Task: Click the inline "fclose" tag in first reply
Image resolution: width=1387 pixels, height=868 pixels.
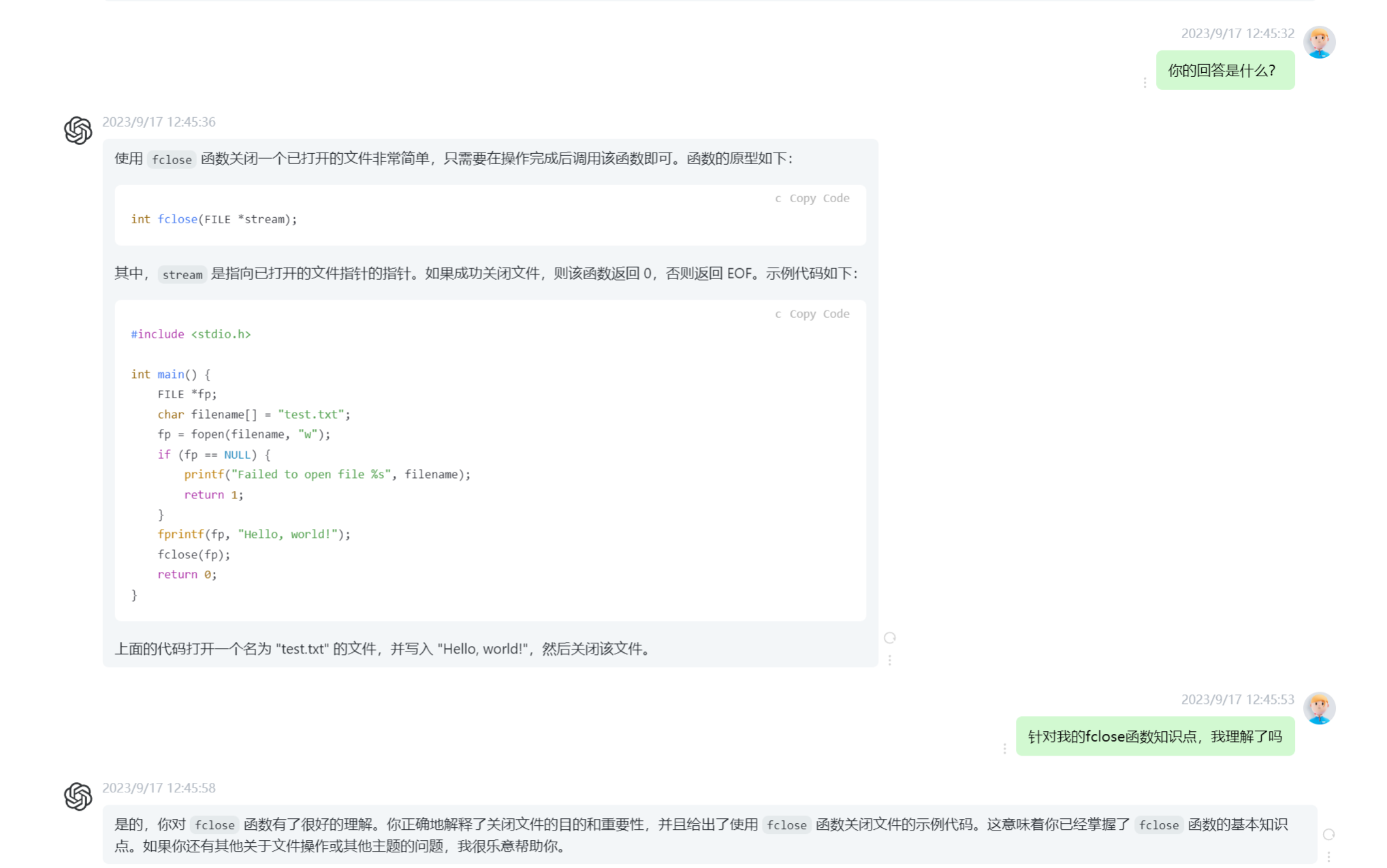Action: coord(172,159)
